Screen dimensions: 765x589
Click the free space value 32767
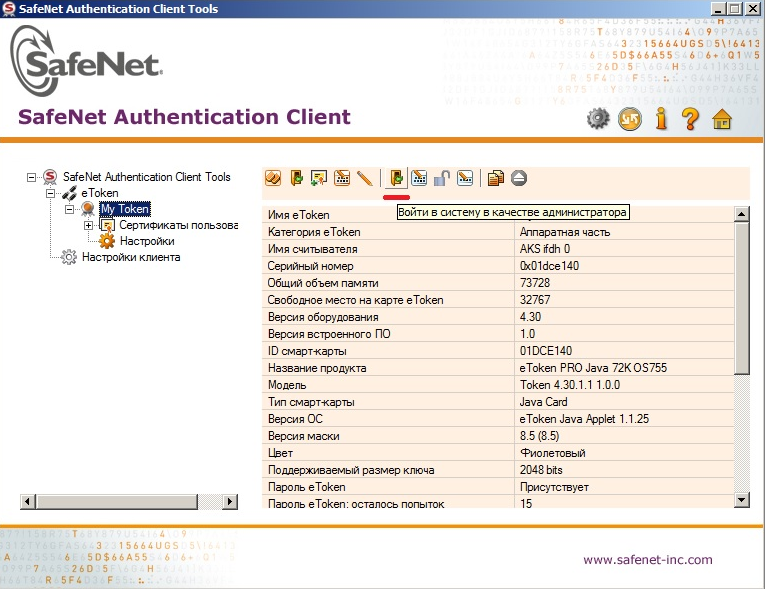pos(535,300)
